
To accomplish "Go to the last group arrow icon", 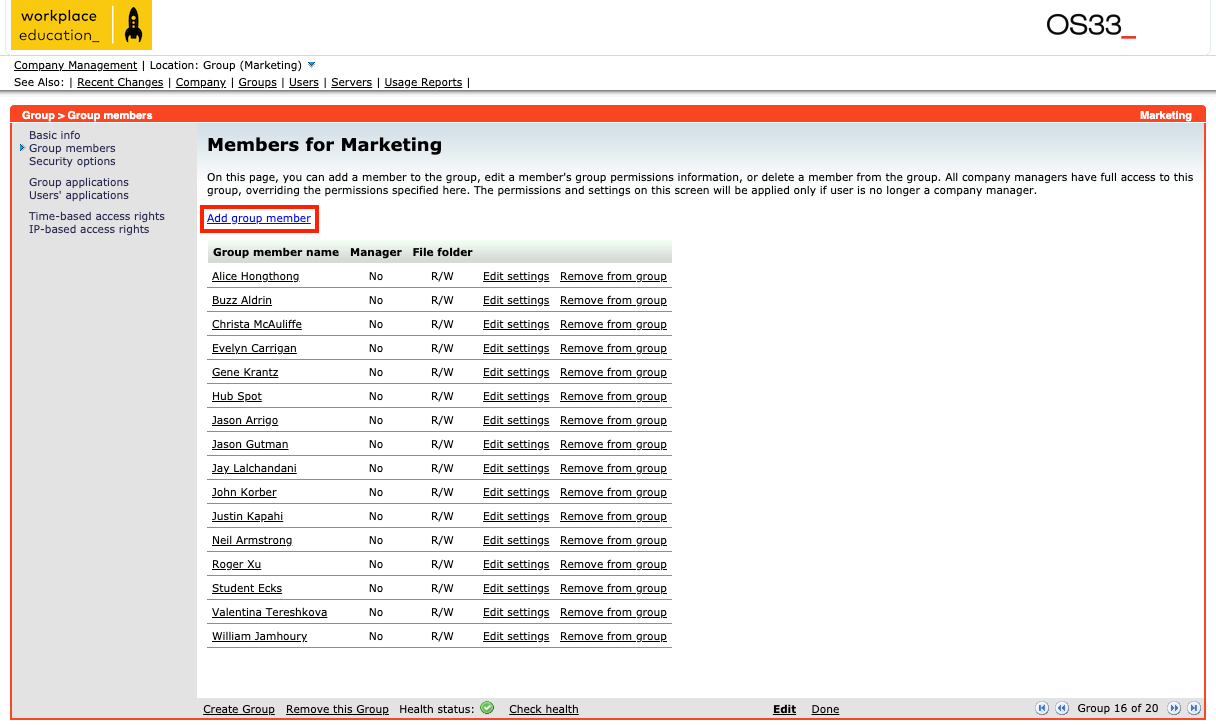I will point(1194,708).
